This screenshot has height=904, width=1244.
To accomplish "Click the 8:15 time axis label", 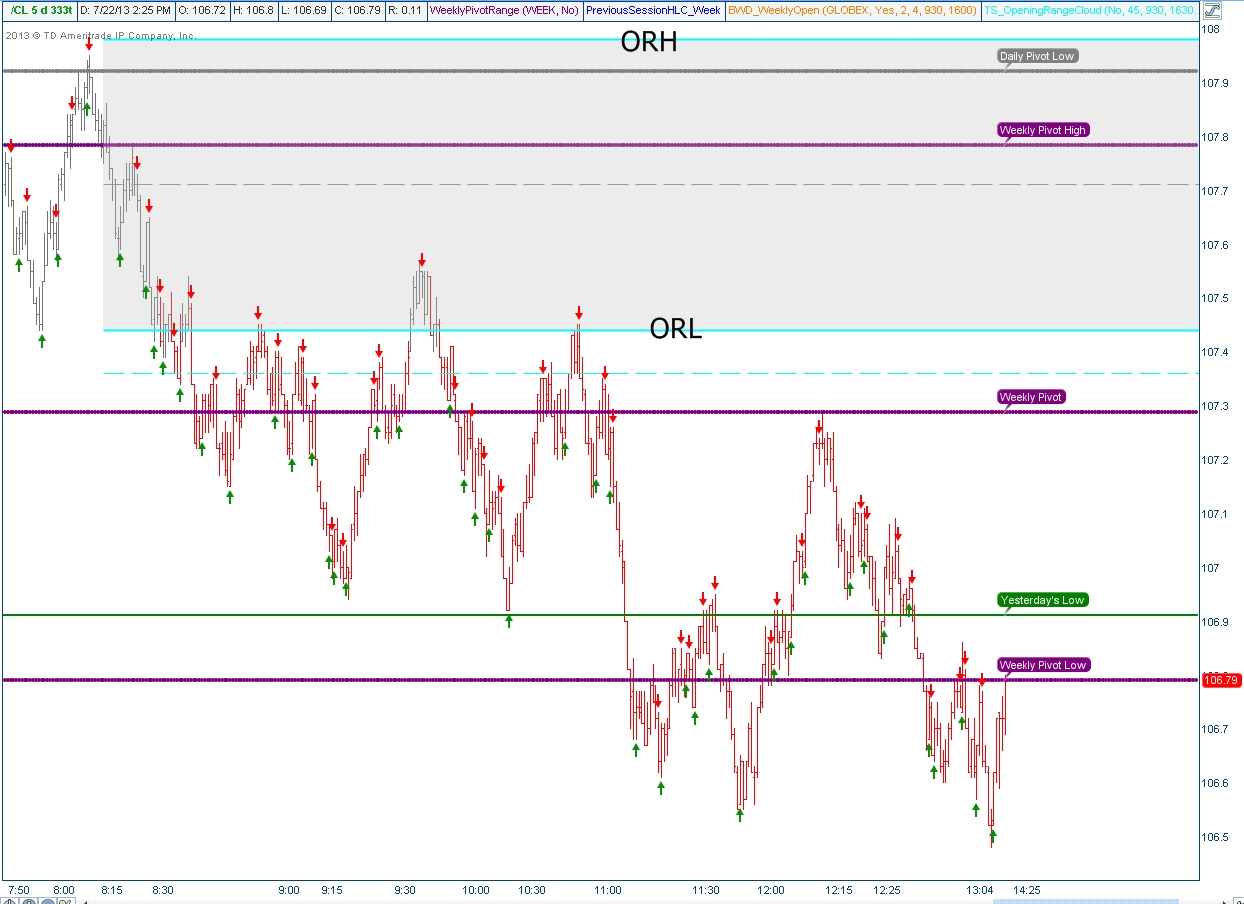I will (x=112, y=890).
